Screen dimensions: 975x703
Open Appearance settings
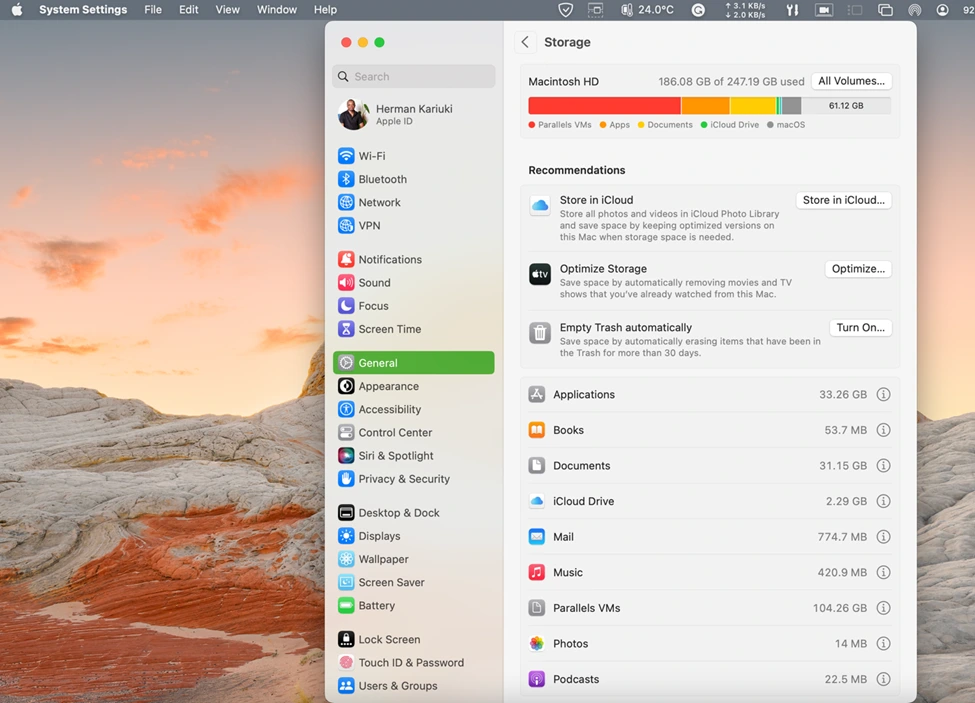tap(388, 386)
